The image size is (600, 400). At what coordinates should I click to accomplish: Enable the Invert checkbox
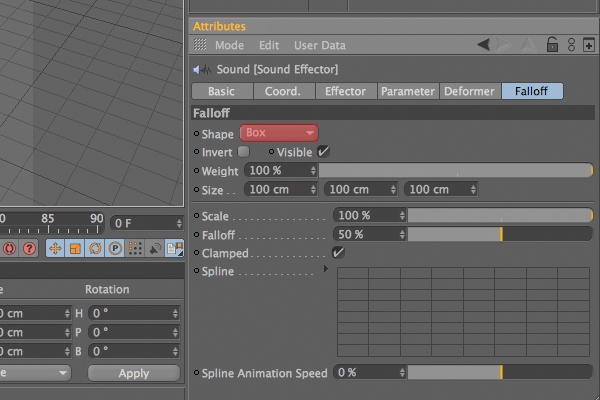click(243, 152)
